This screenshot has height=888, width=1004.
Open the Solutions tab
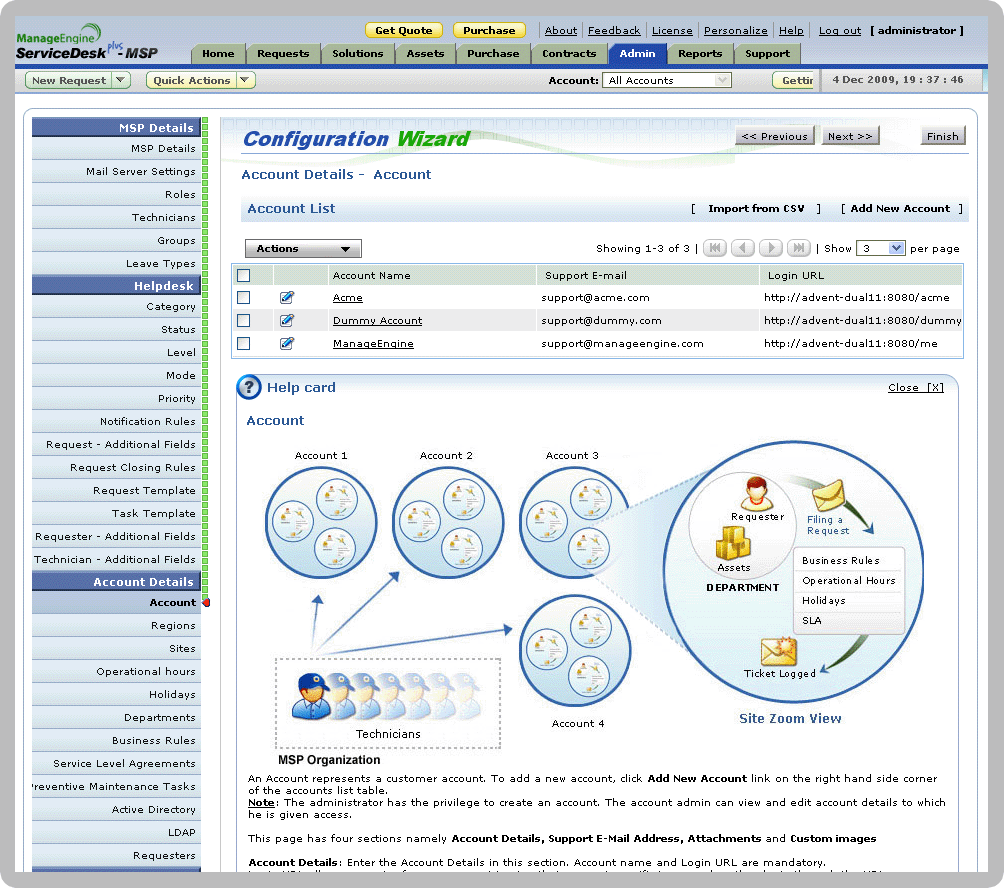pyautogui.click(x=357, y=54)
